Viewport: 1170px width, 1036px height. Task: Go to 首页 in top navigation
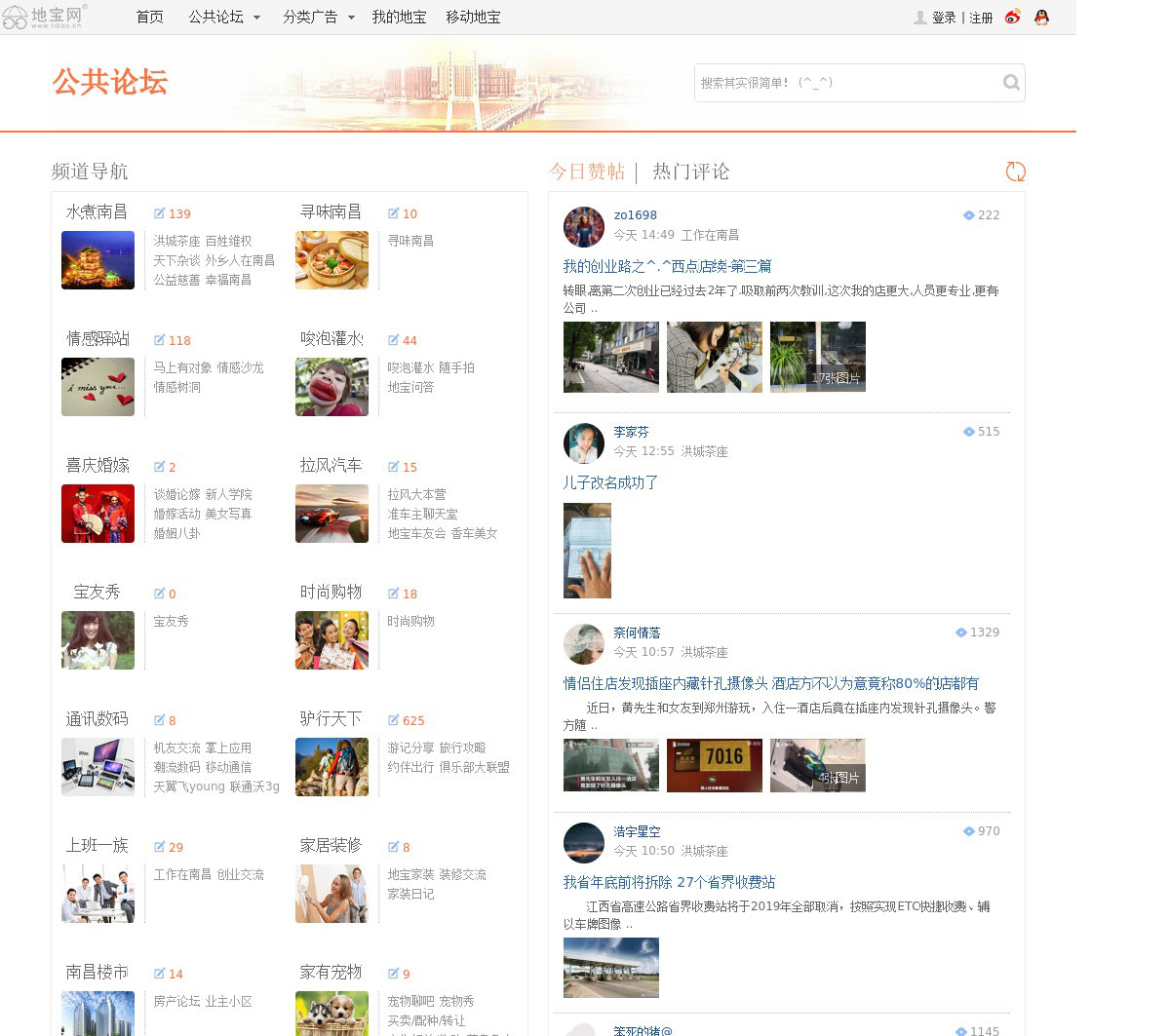tap(149, 18)
